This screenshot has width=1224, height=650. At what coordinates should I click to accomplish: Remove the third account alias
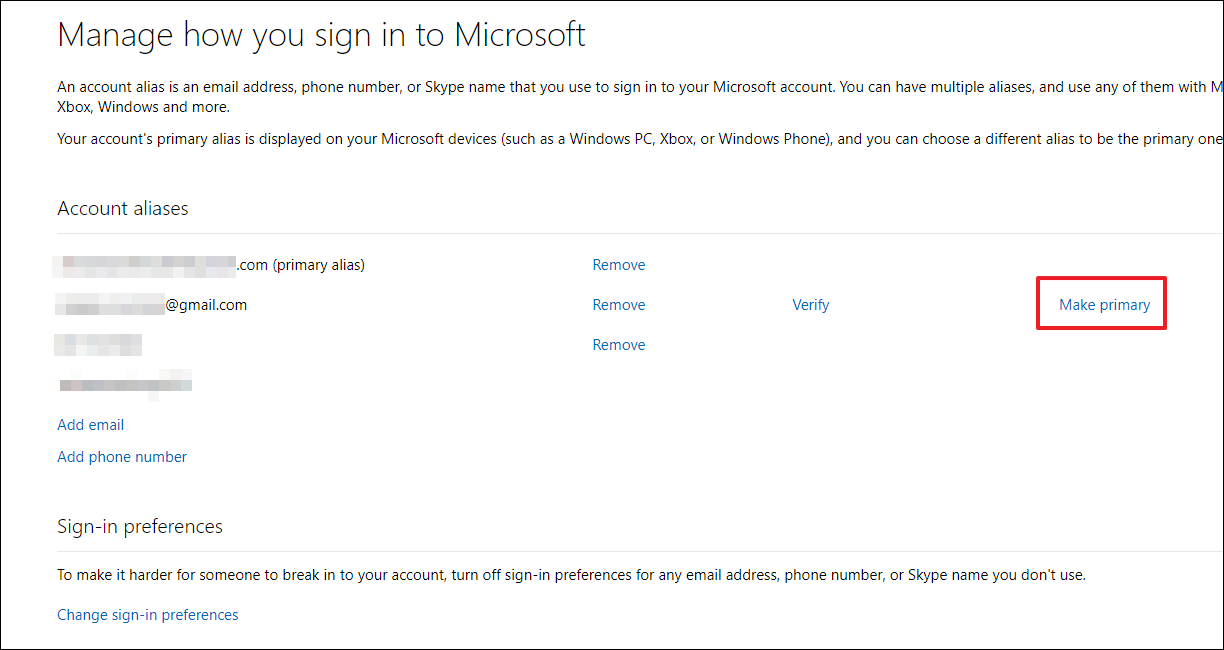(618, 344)
